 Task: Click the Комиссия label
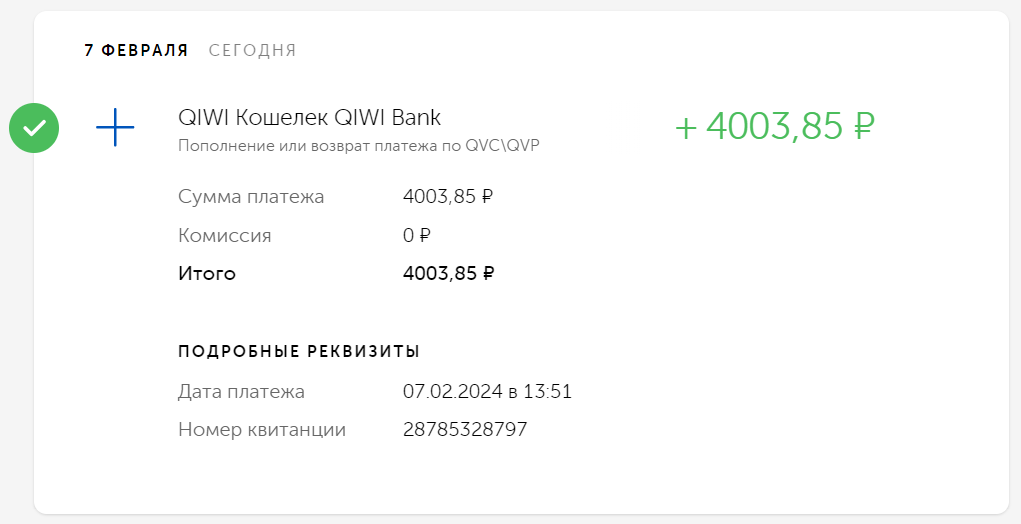click(225, 235)
